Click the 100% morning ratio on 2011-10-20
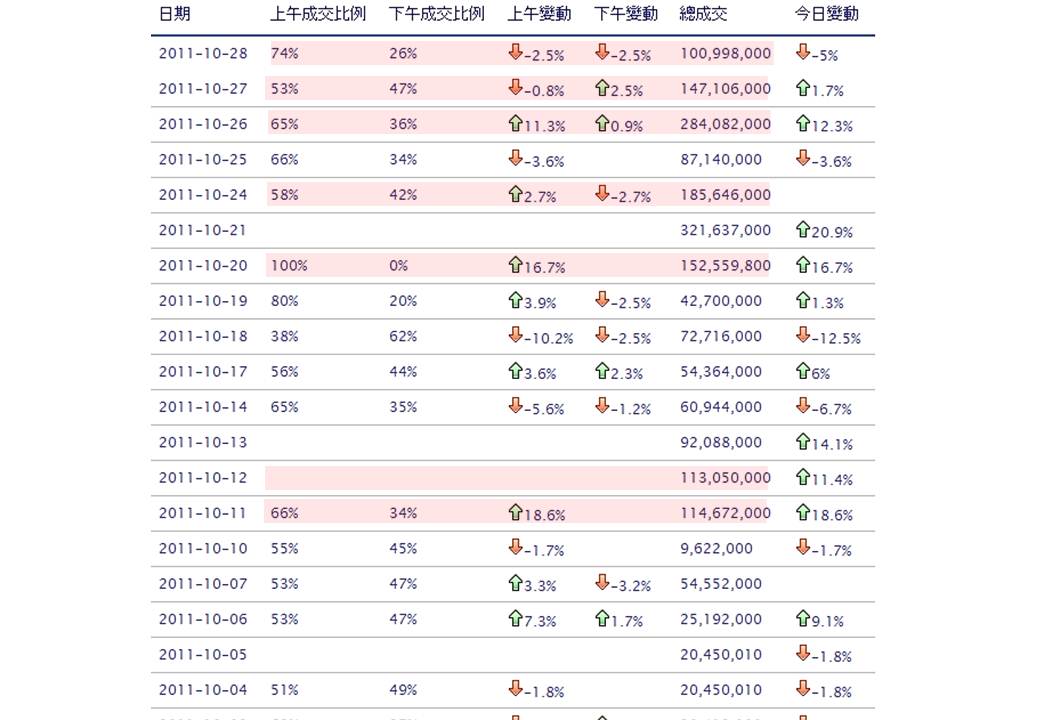 (x=289, y=265)
